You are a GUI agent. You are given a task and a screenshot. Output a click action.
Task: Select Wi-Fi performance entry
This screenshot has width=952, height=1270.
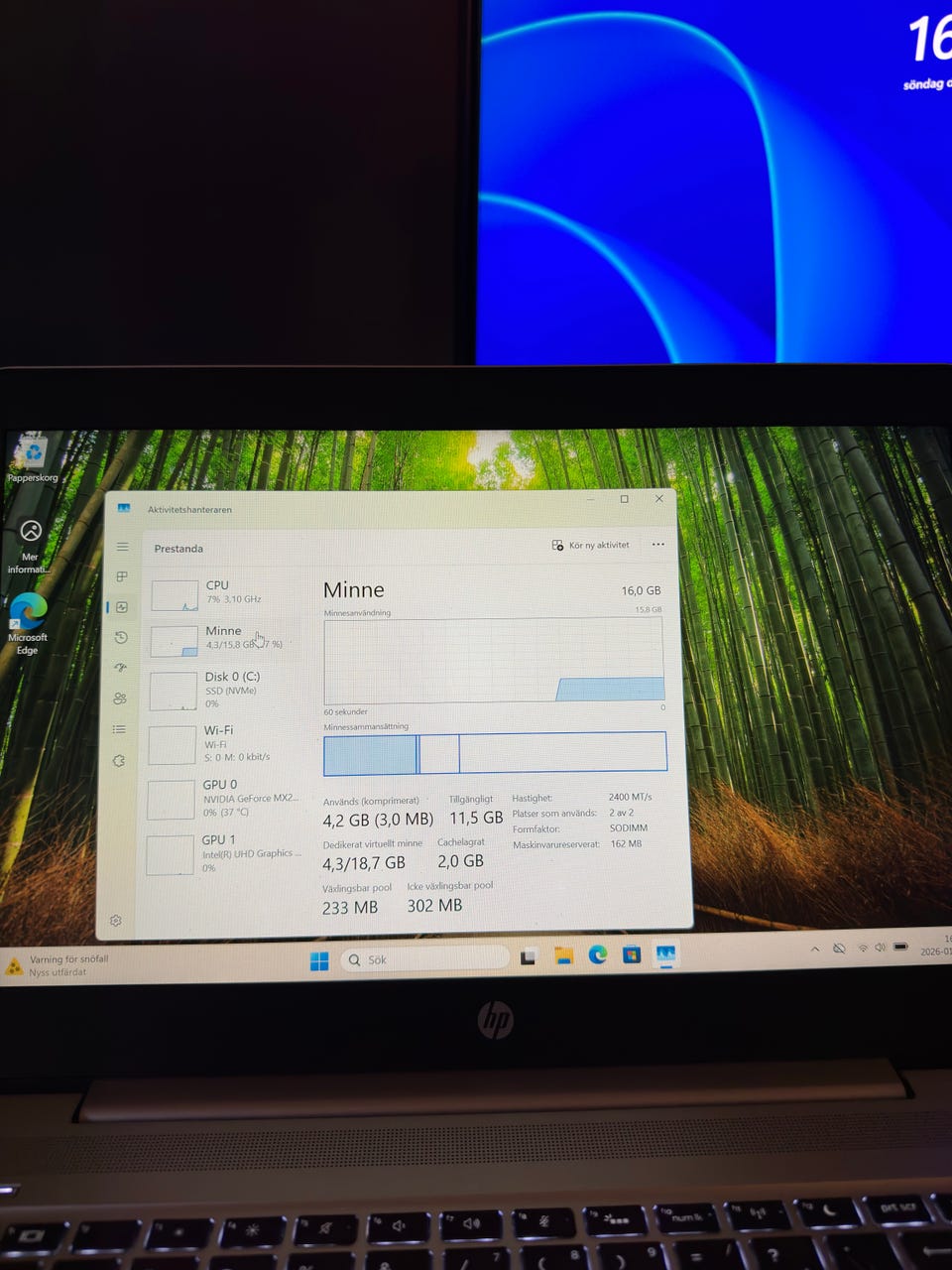pos(224,743)
